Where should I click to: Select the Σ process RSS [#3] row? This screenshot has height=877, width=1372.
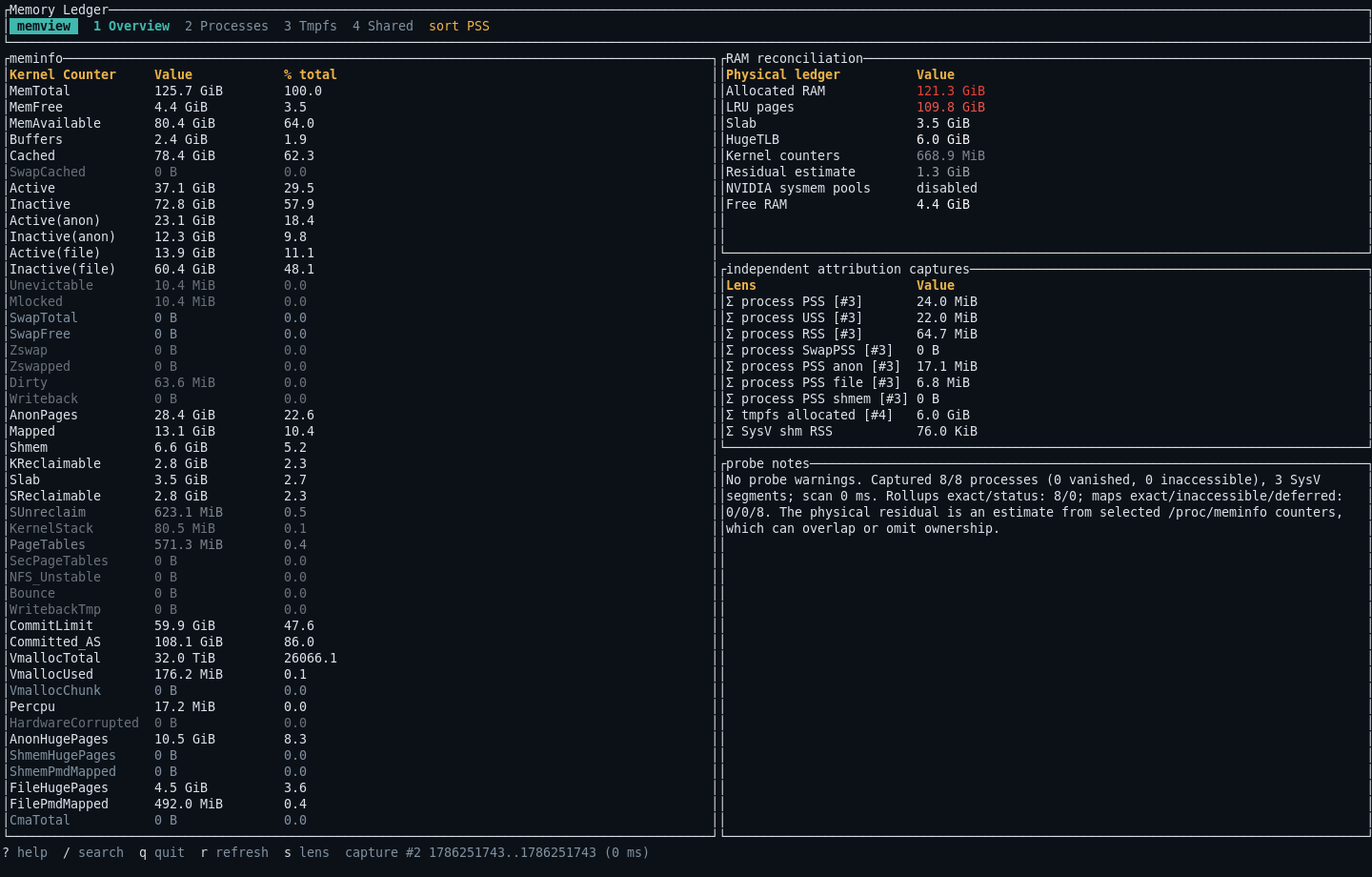point(1046,334)
